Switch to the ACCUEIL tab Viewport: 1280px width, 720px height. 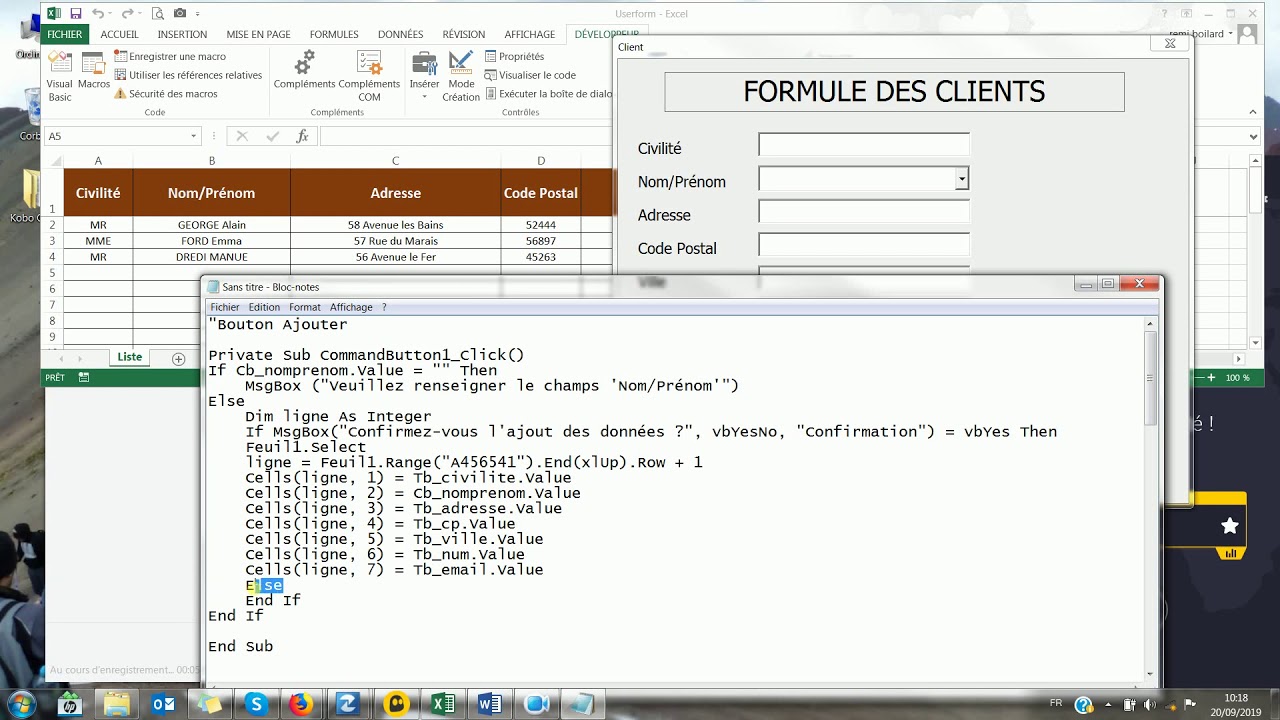click(x=119, y=34)
